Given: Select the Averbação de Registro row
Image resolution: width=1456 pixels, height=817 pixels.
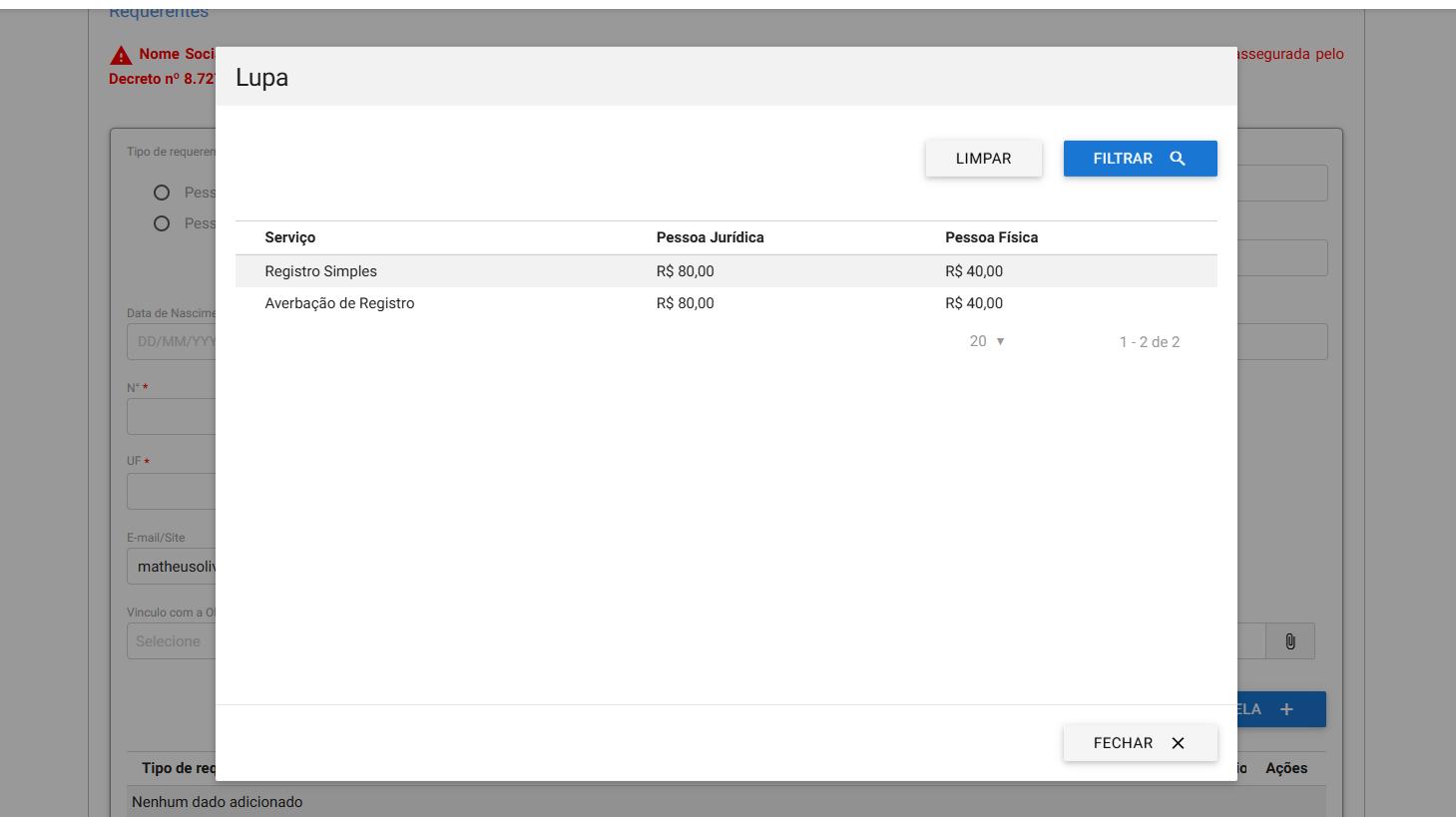Looking at the screenshot, I should [727, 303].
